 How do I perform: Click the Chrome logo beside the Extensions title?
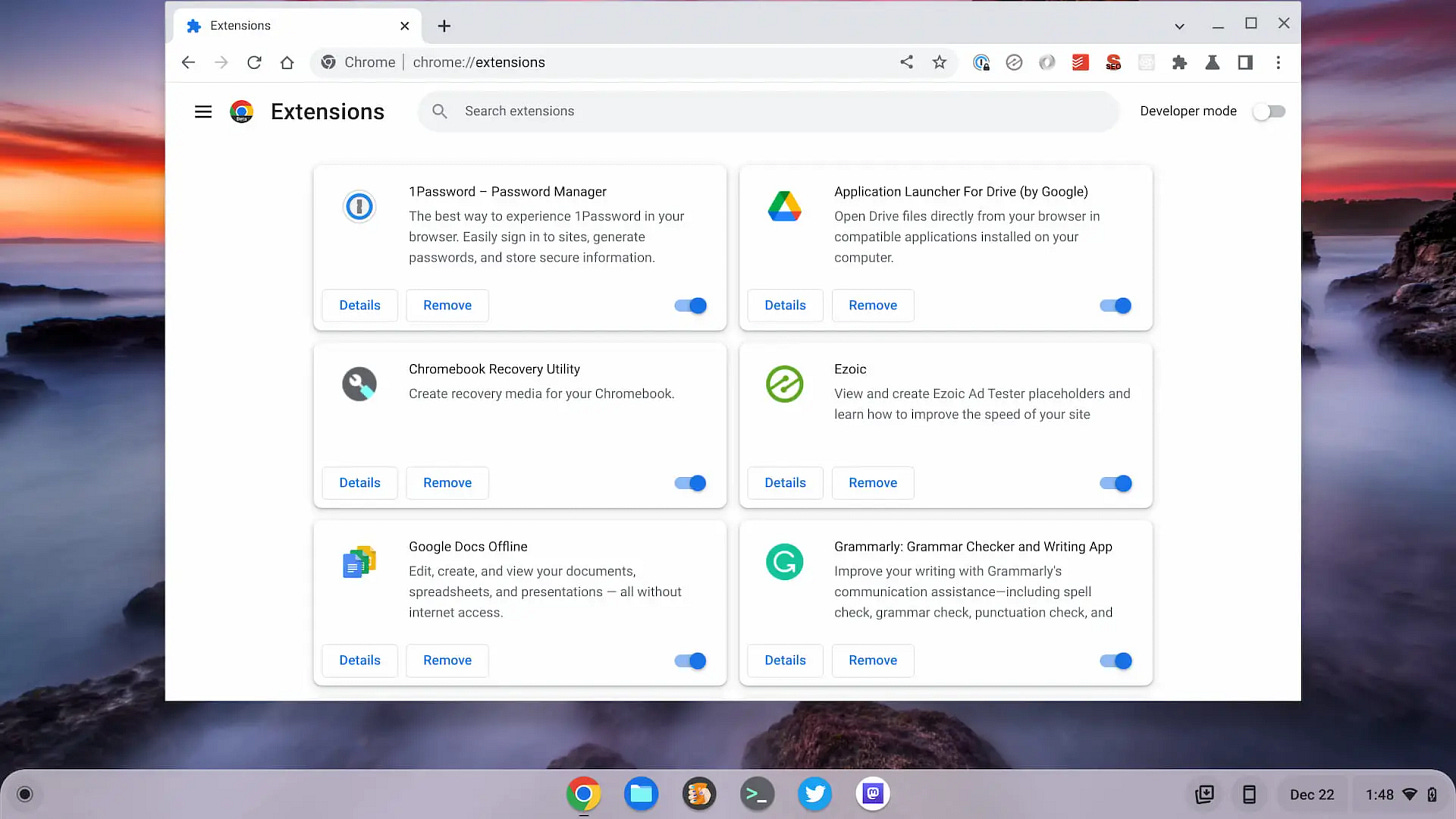pos(241,111)
